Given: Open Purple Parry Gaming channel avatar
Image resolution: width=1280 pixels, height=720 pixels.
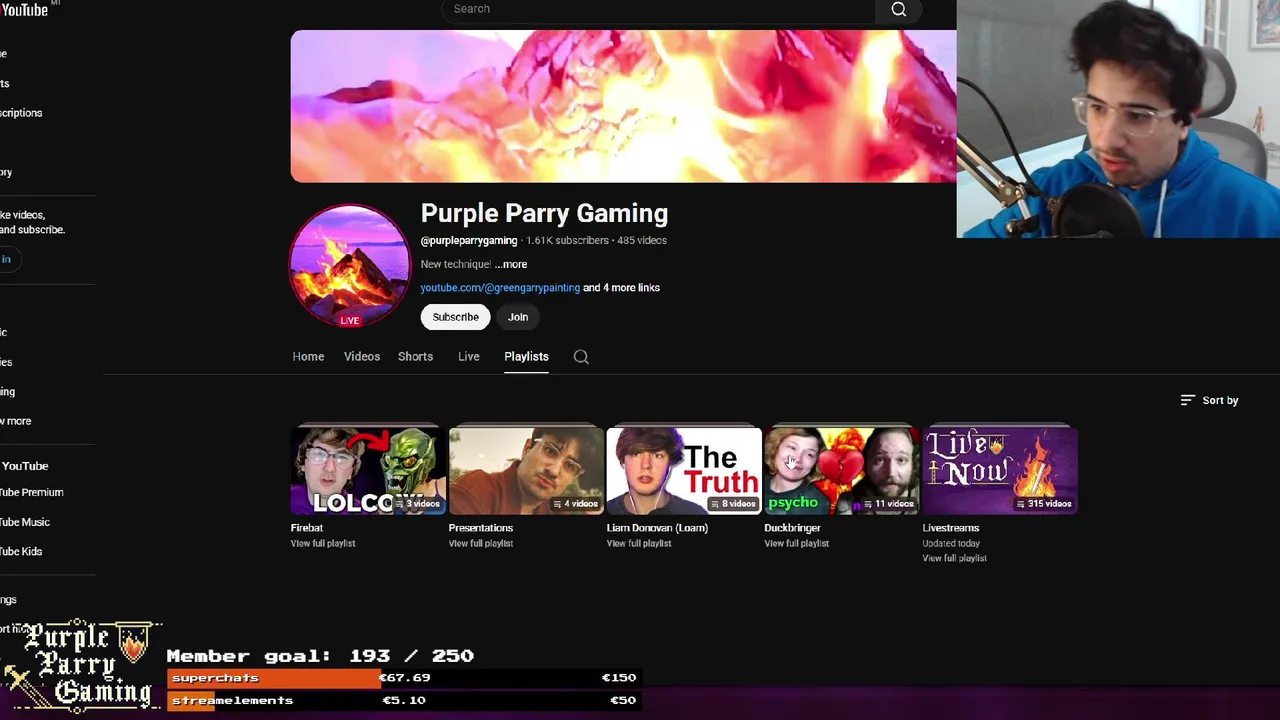Looking at the screenshot, I should click(x=349, y=265).
